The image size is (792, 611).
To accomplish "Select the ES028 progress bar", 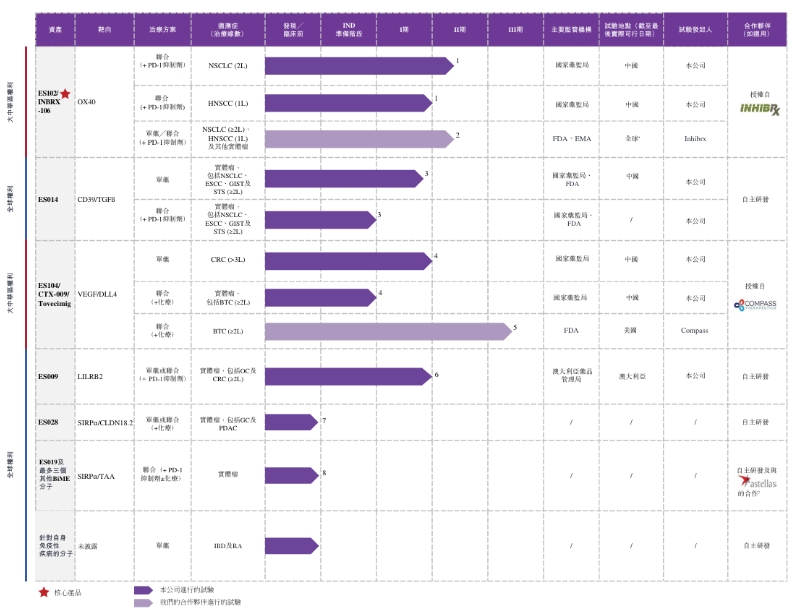I will [291, 422].
